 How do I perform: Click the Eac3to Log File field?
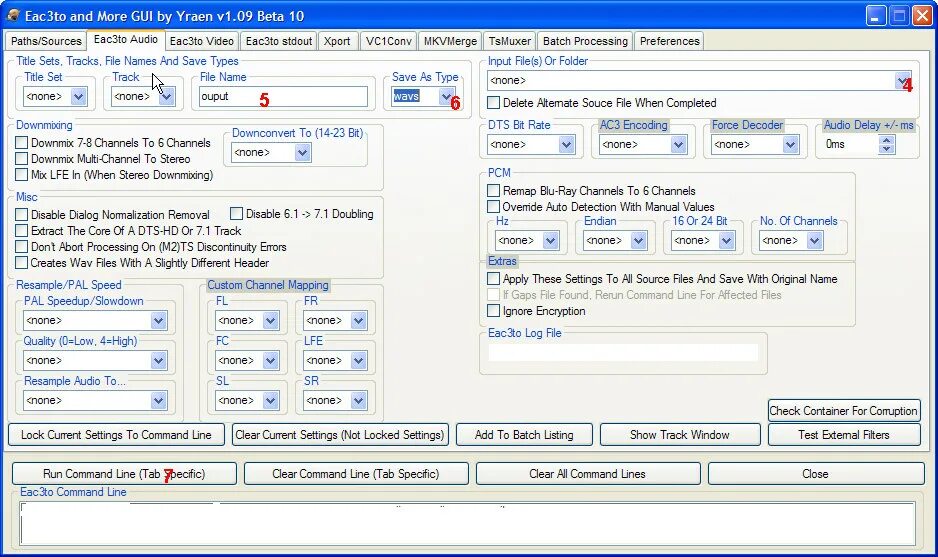[x=623, y=352]
